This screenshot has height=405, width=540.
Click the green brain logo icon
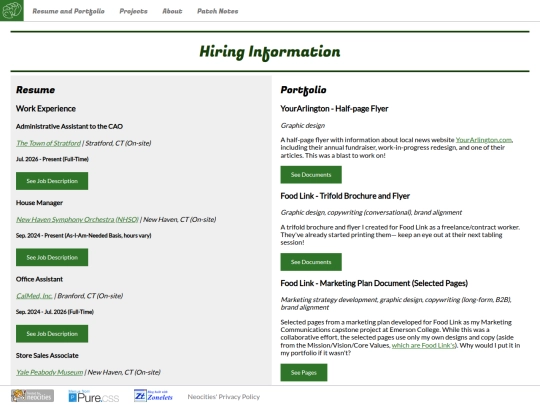tap(12, 10)
